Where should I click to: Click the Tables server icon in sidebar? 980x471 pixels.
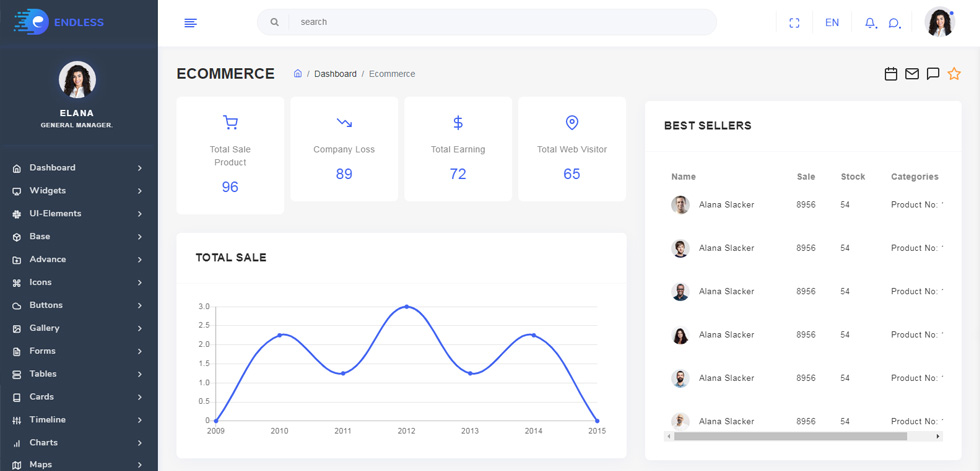[17, 374]
